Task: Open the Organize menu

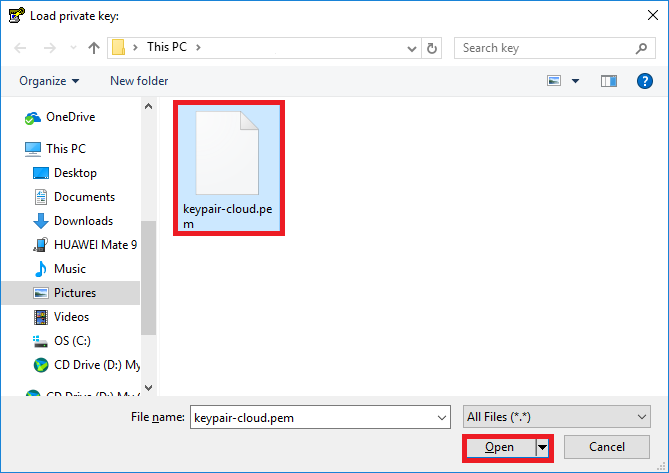Action: tap(49, 81)
